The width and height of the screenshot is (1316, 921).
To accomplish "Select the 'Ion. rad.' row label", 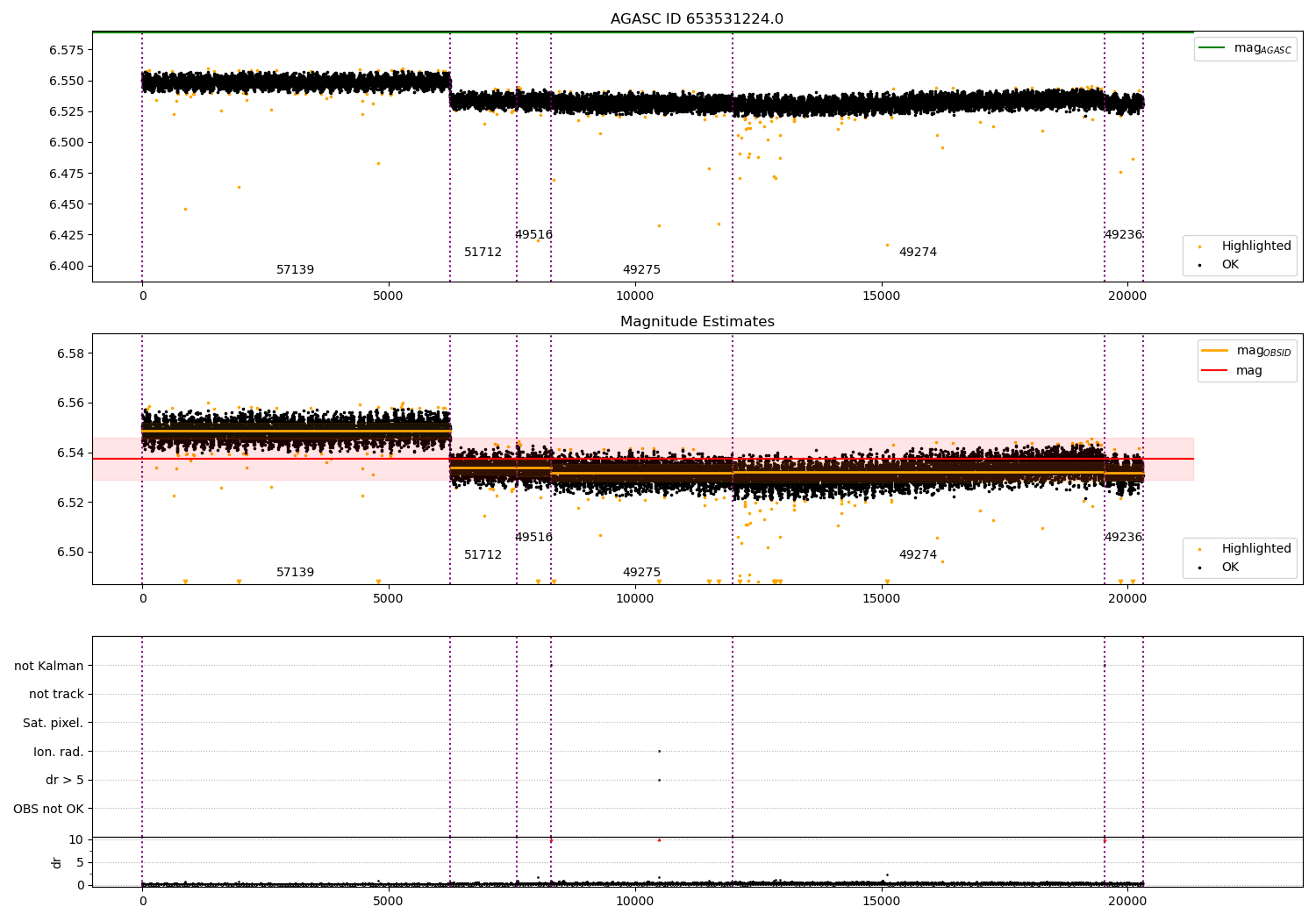I will (58, 753).
